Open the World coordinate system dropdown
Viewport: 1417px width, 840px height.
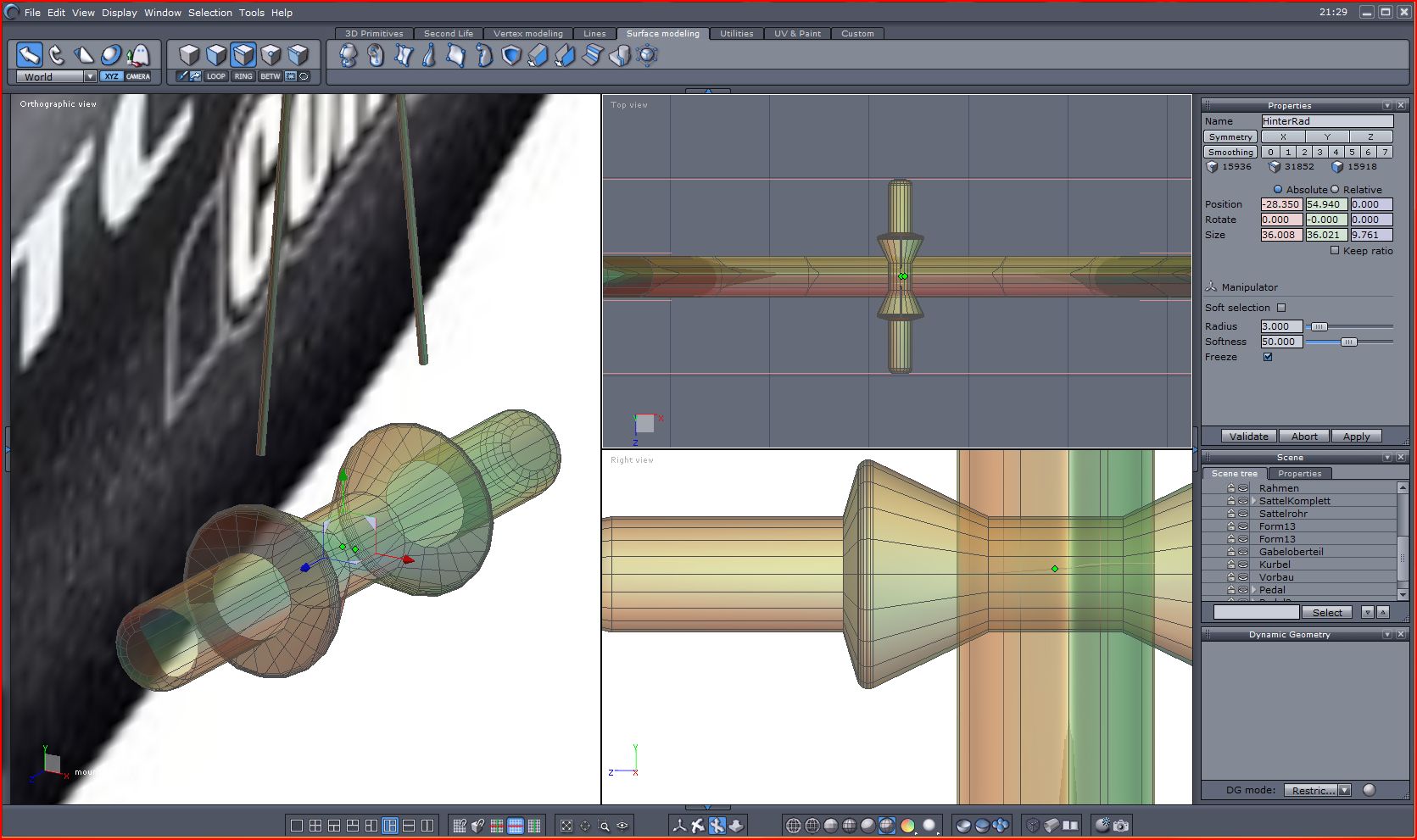pyautogui.click(x=90, y=76)
